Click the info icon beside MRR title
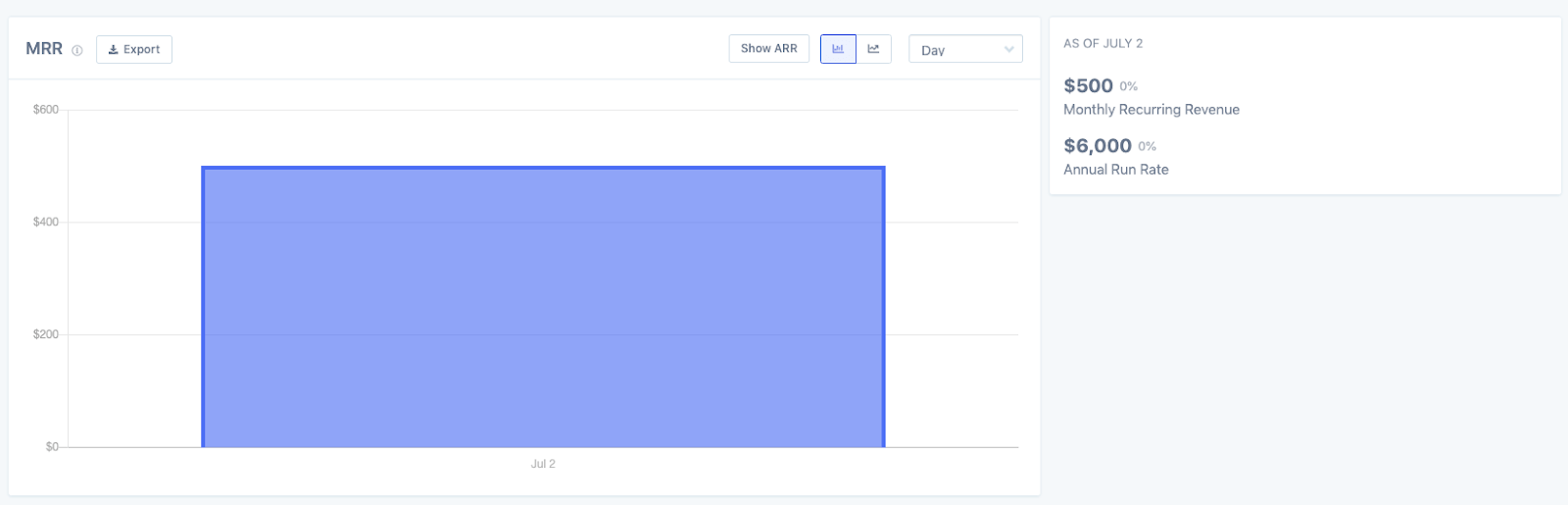The width and height of the screenshot is (1568, 505). tap(77, 51)
